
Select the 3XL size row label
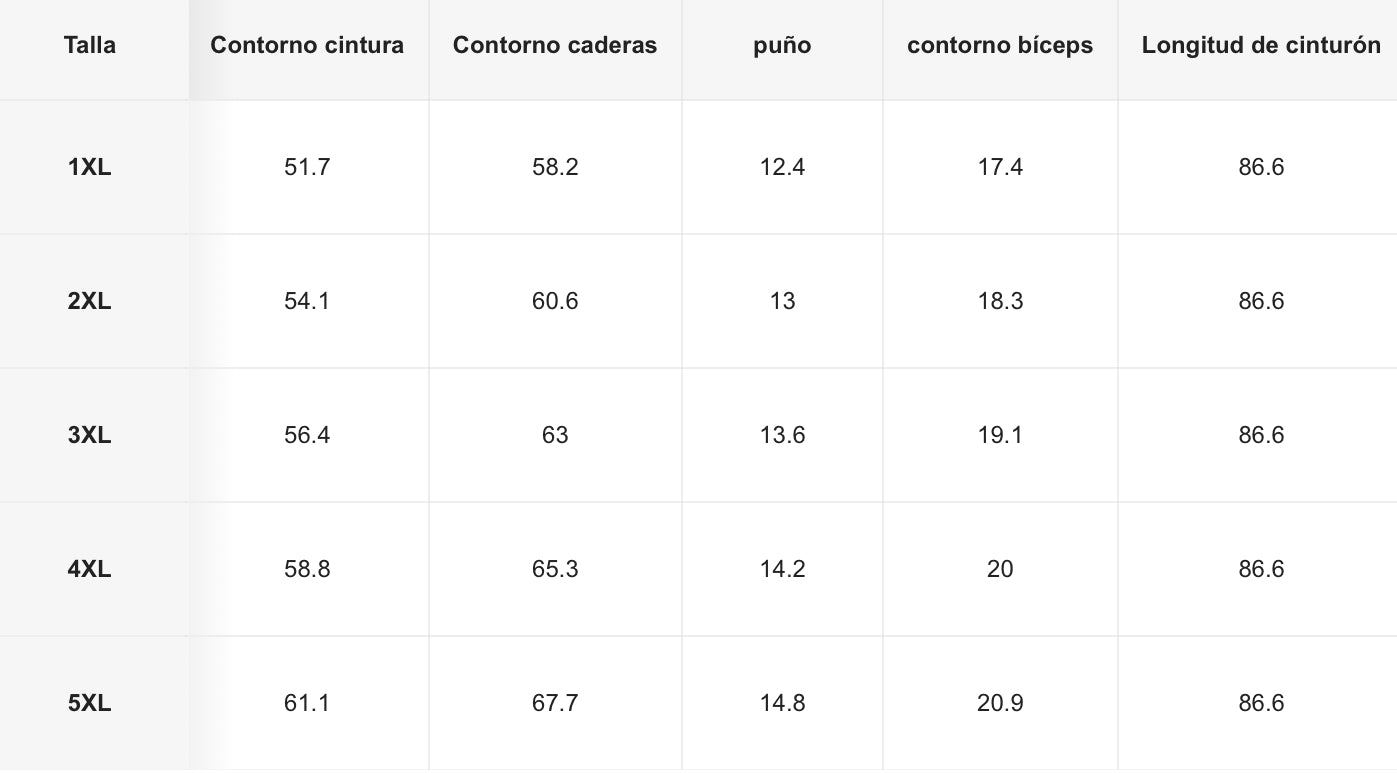(x=90, y=435)
